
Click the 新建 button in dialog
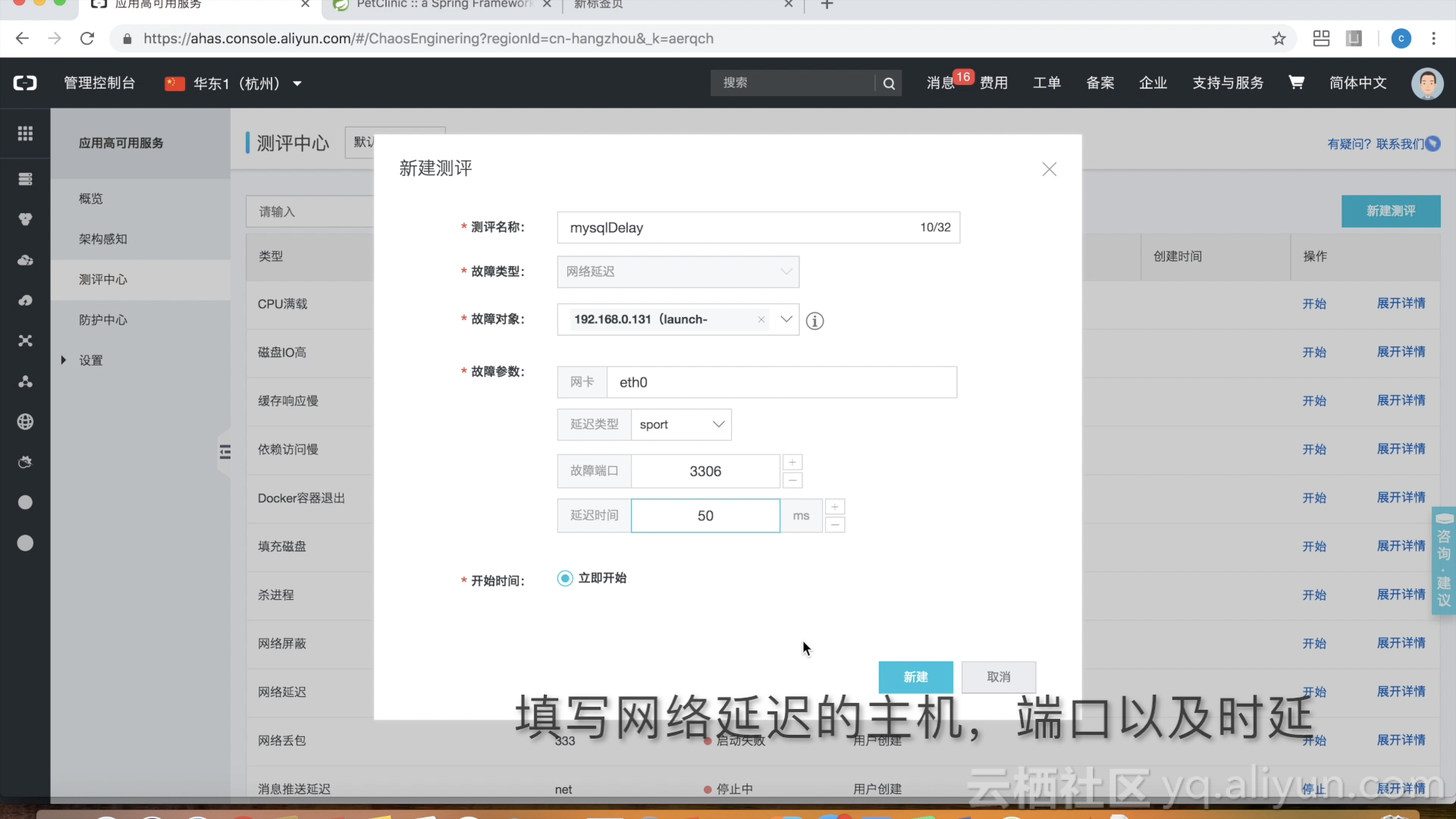915,677
